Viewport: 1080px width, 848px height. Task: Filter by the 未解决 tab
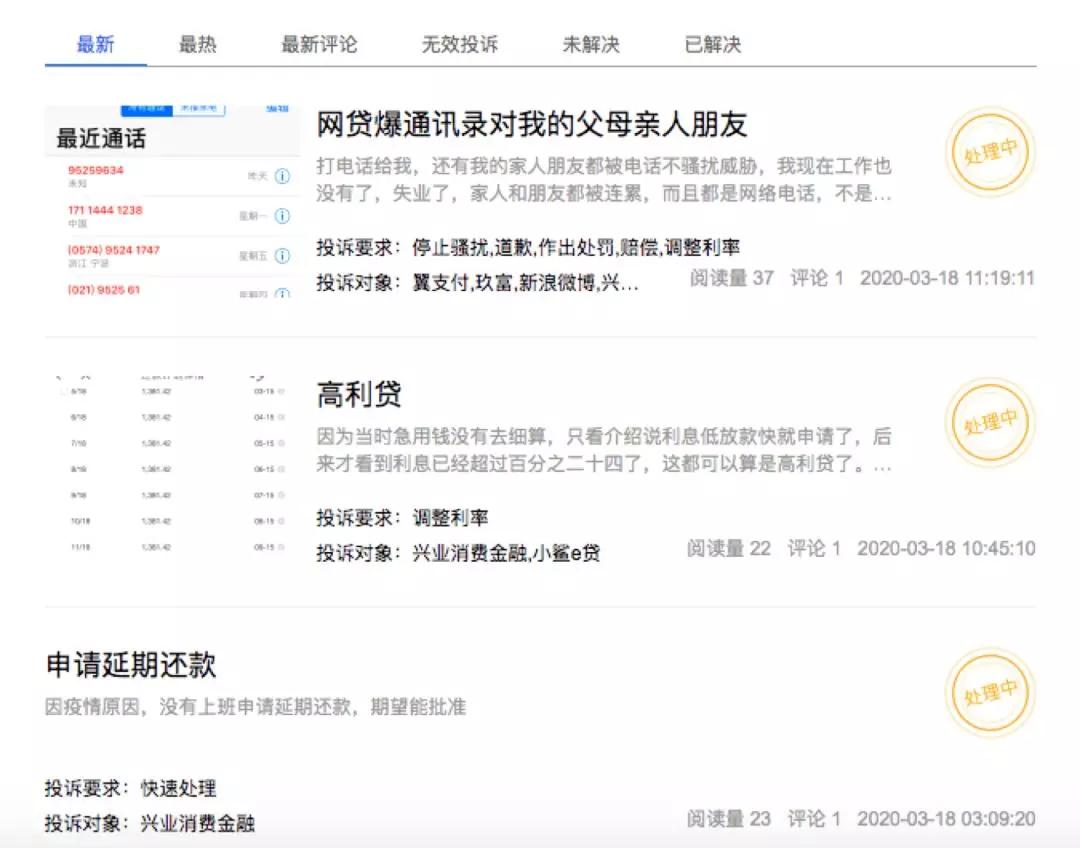[591, 45]
